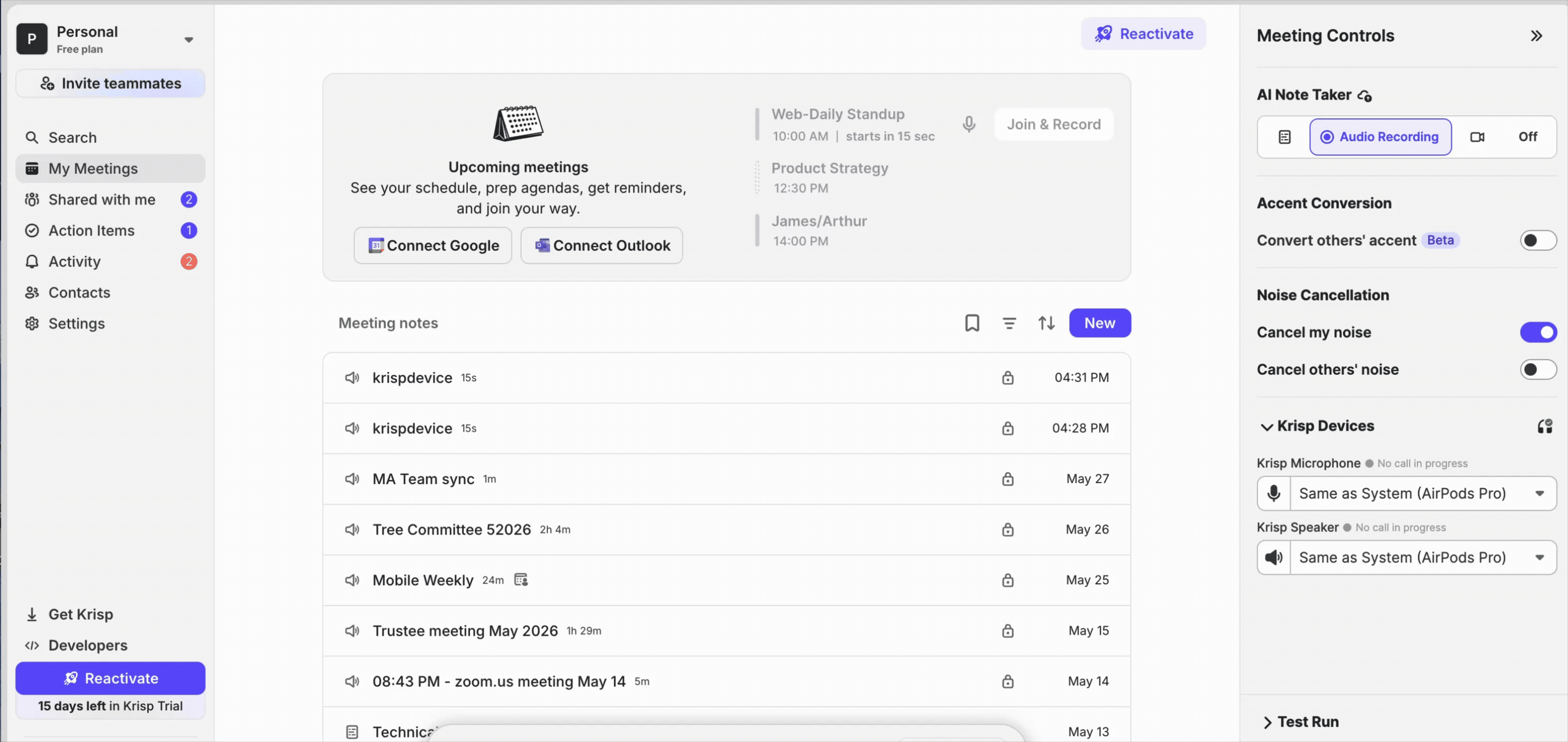Click the Krisp Microphone mic icon

click(1274, 493)
